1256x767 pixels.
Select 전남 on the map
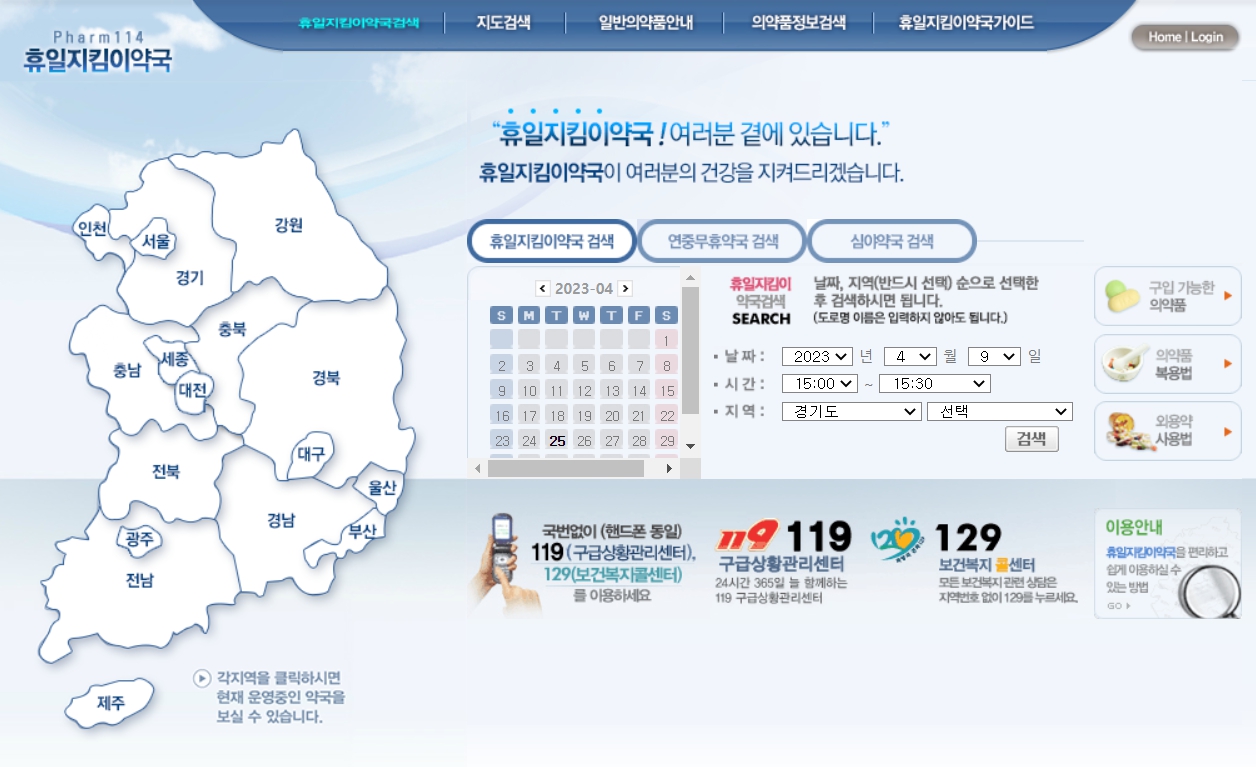[x=140, y=580]
